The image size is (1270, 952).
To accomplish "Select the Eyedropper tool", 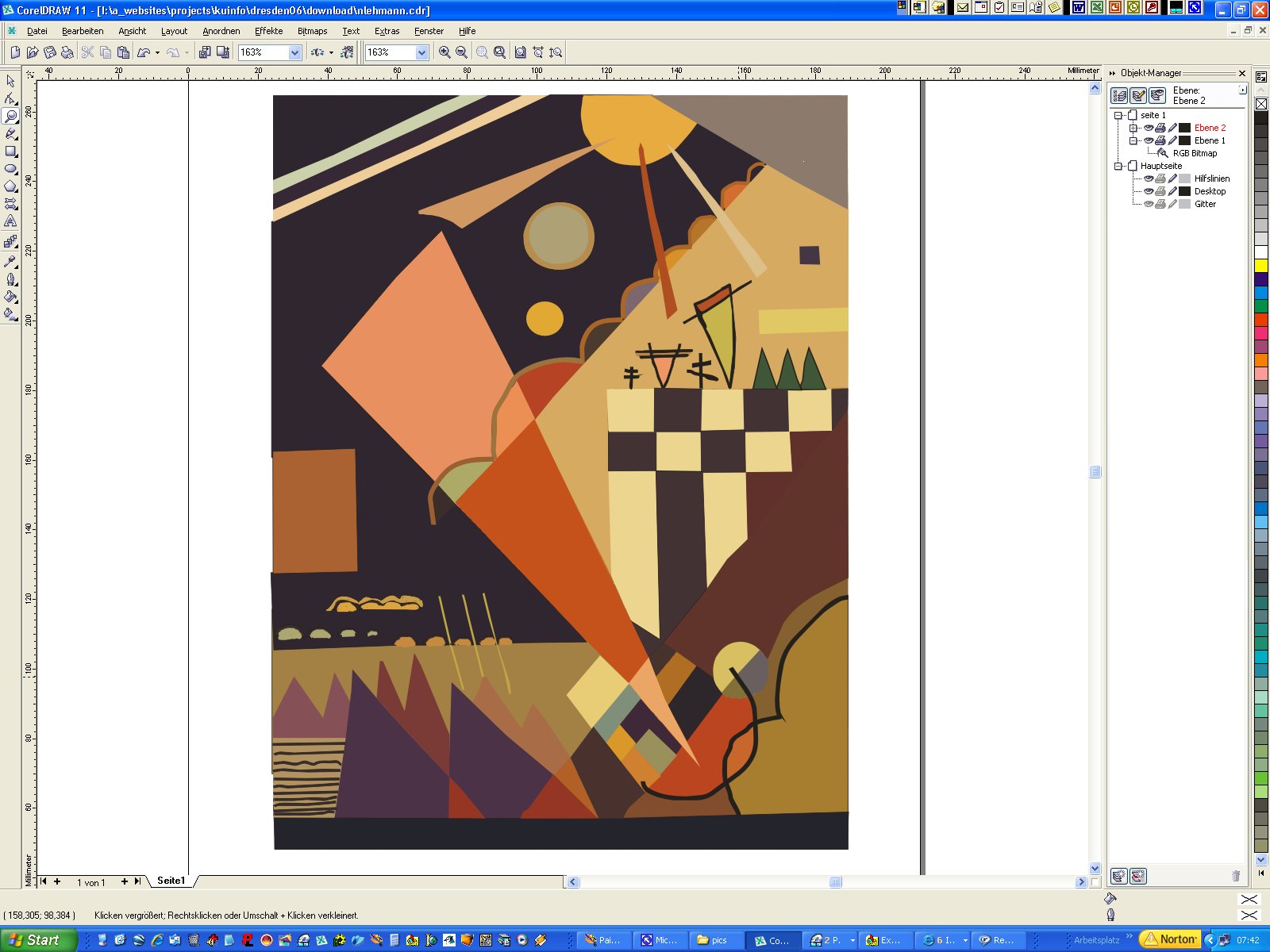I will (x=10, y=261).
